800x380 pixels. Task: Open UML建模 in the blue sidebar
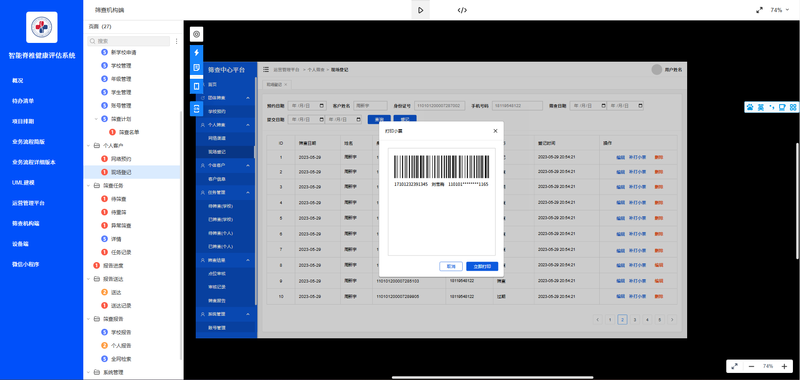point(23,183)
